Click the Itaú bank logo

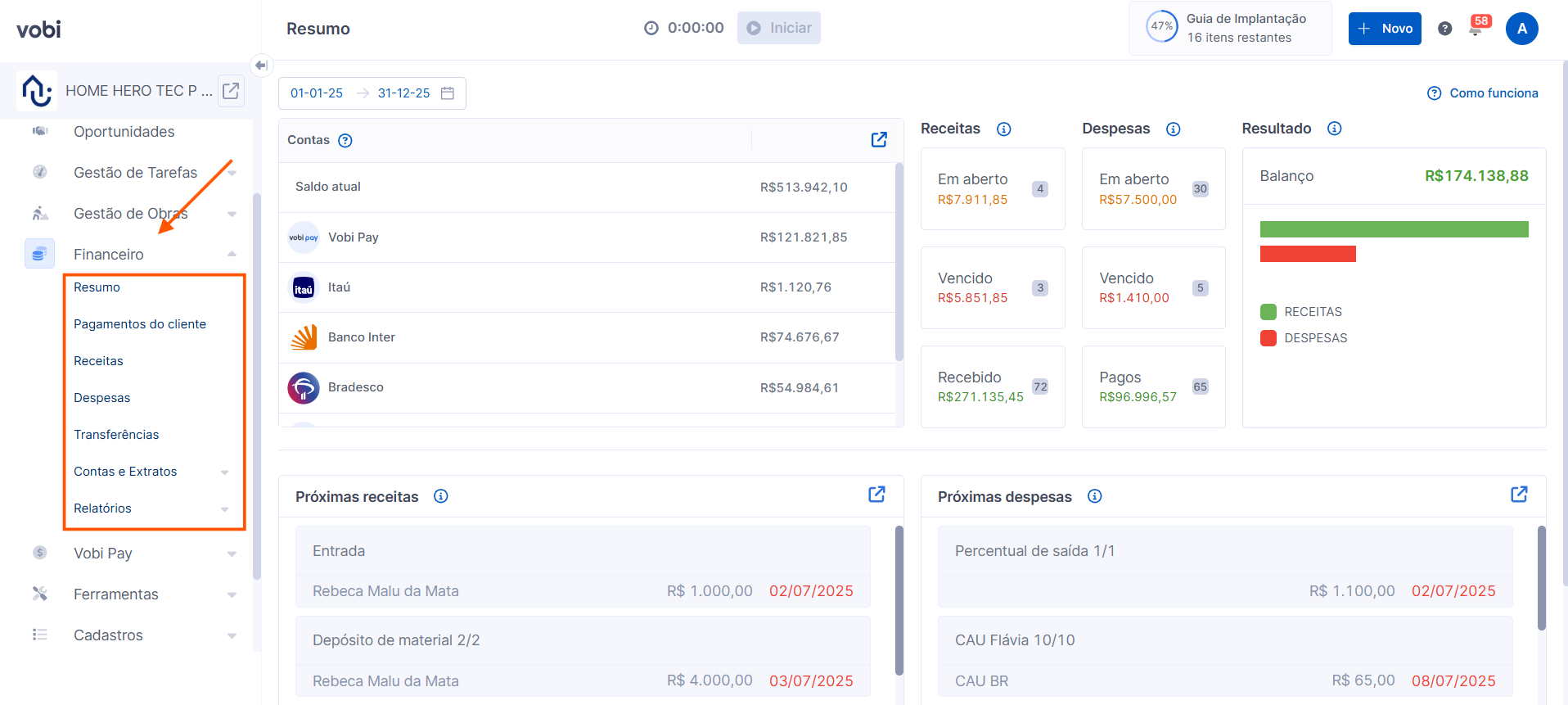(304, 287)
